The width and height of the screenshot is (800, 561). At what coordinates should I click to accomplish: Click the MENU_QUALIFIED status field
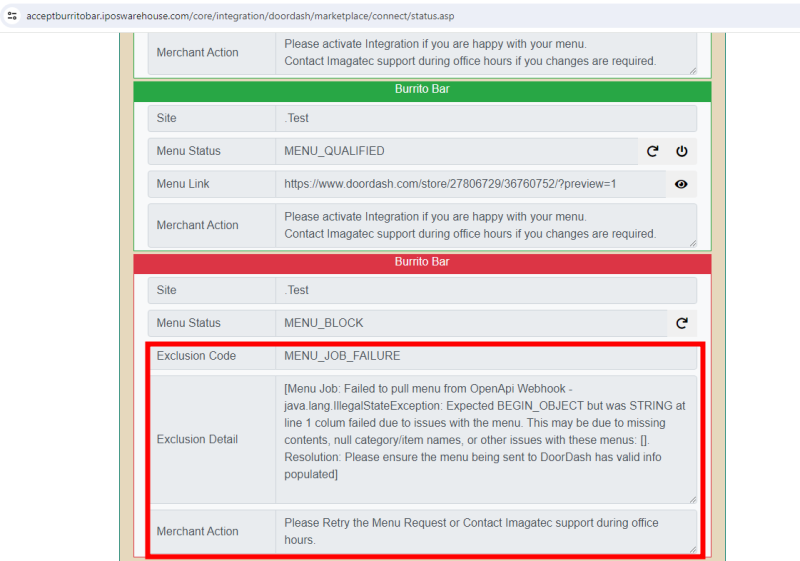pyautogui.click(x=455, y=151)
